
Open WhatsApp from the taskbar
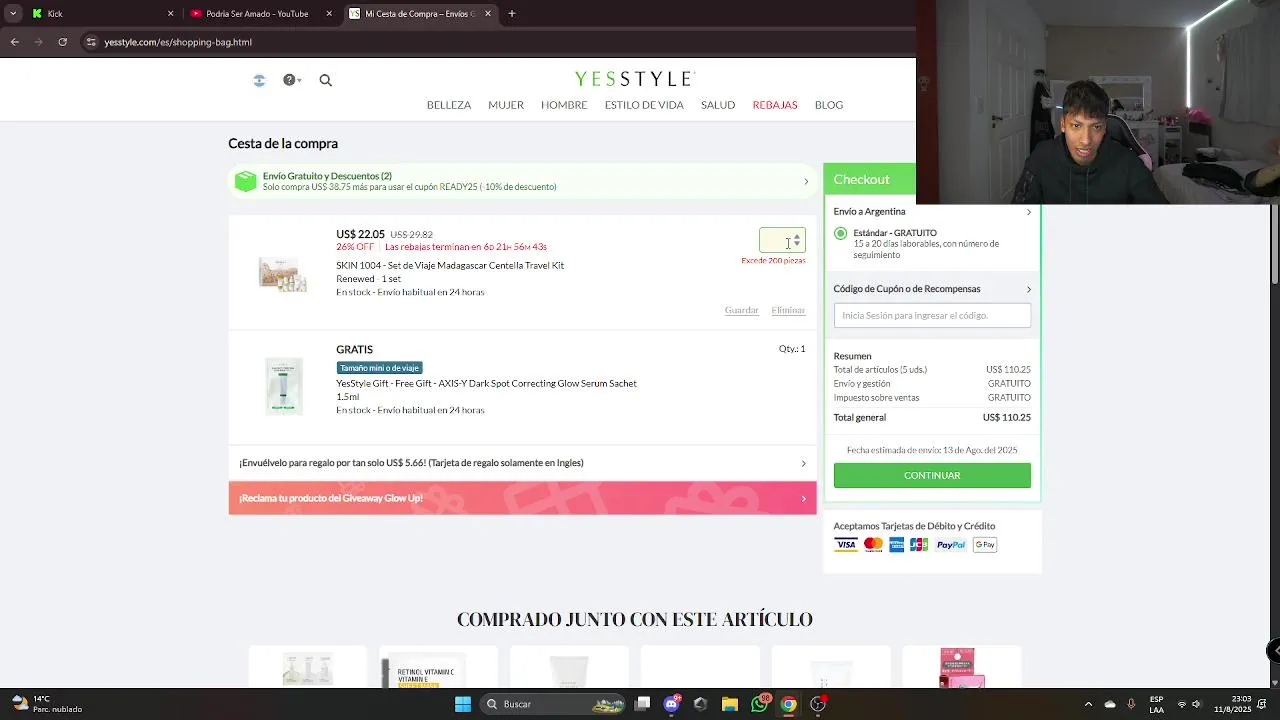759,704
